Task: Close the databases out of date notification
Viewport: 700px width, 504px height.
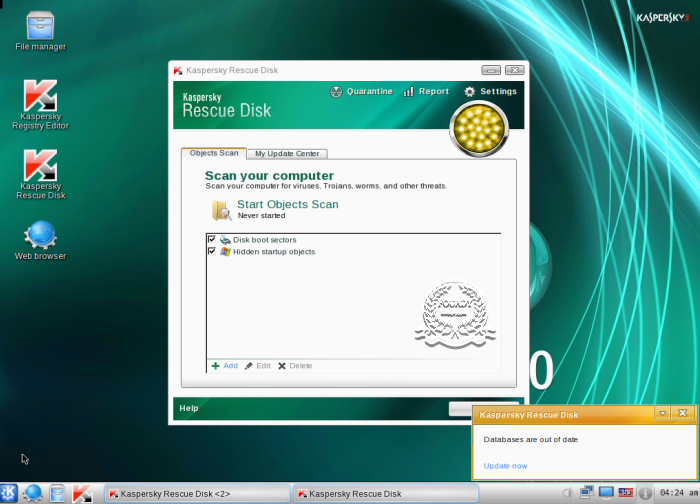Action: pos(682,413)
